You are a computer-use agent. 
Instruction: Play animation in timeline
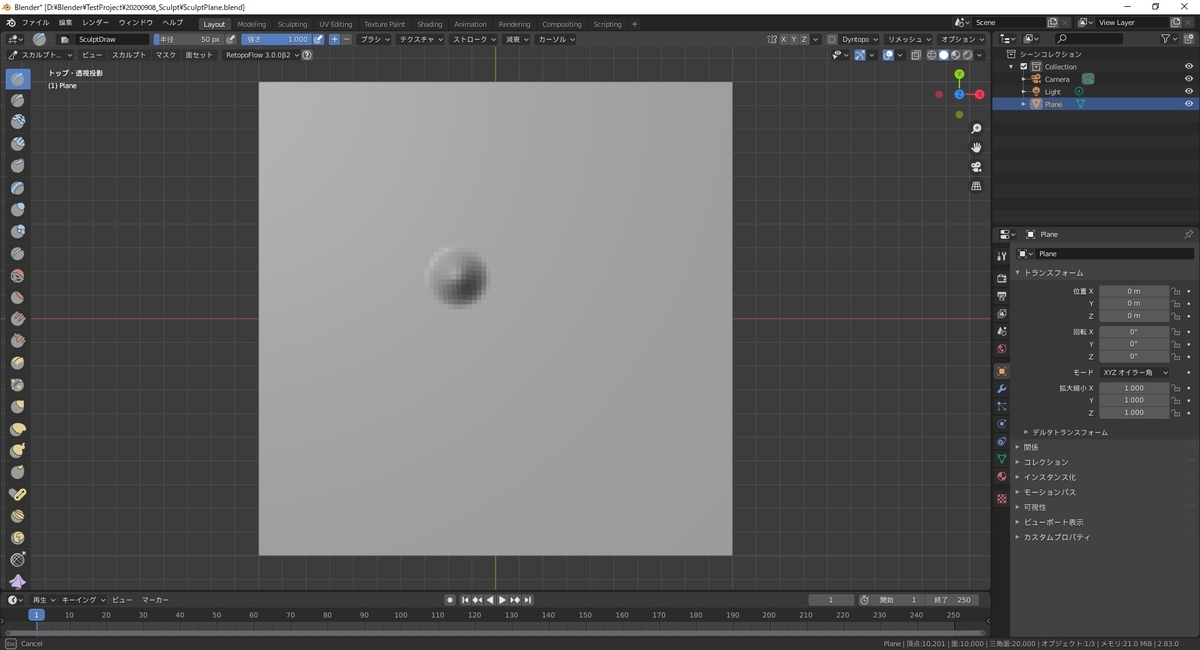point(502,600)
